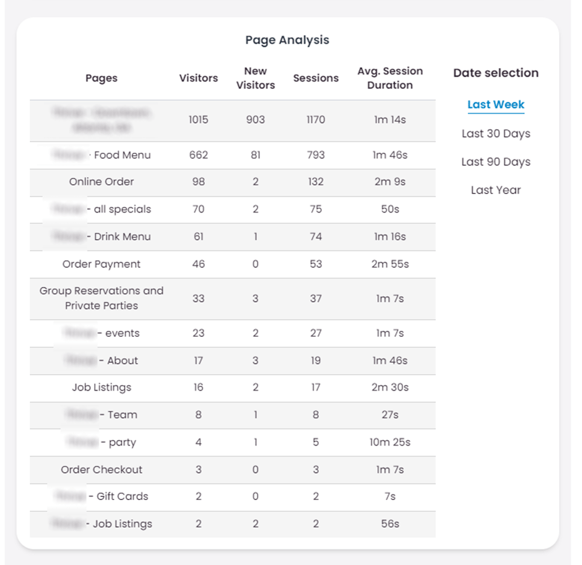The image size is (582, 565).
Task: Click the Sessions column header
Action: (x=315, y=78)
